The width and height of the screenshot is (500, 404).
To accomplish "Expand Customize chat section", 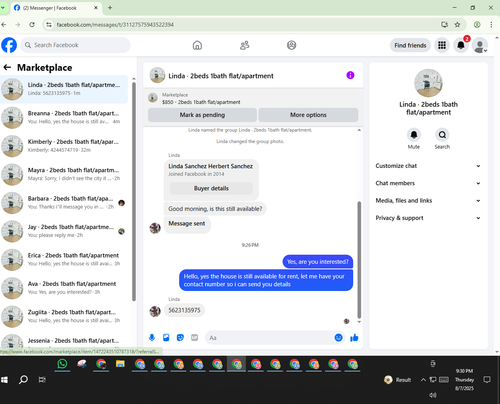I will tap(428, 166).
